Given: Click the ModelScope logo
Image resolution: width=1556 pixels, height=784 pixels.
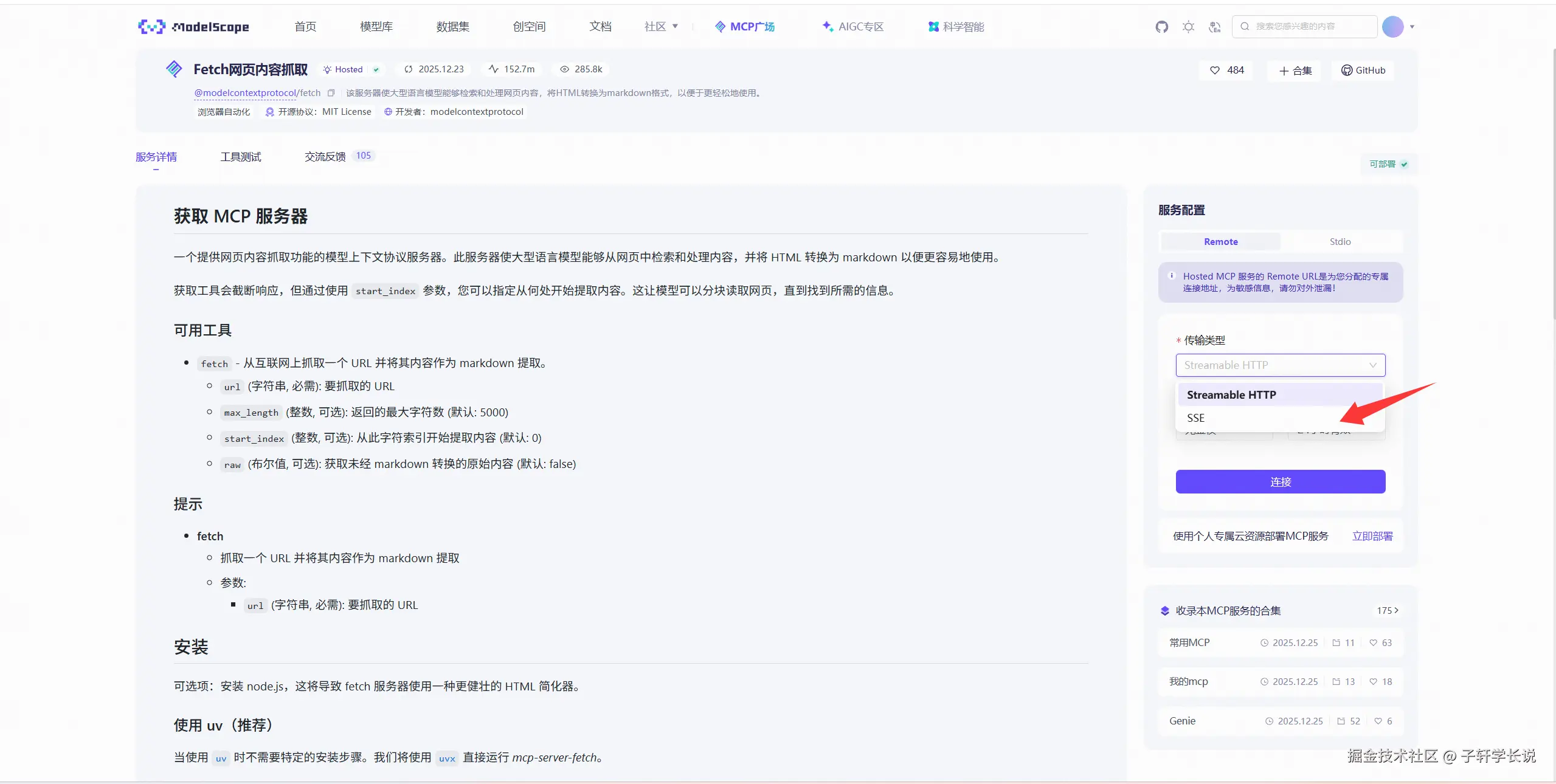Looking at the screenshot, I should tap(193, 27).
